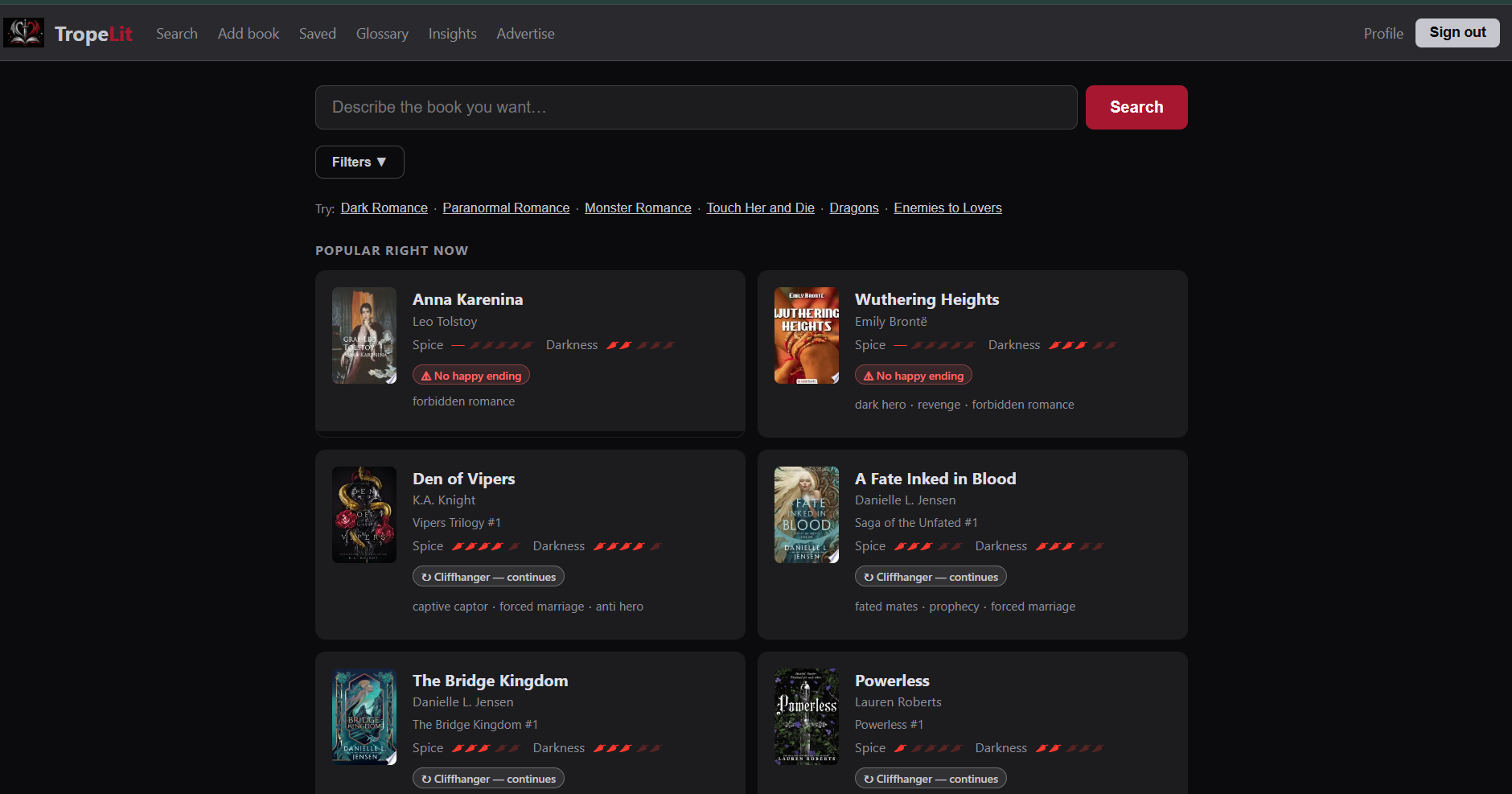Open the Advertise page
Viewport: 1512px width, 794px height.
click(525, 34)
